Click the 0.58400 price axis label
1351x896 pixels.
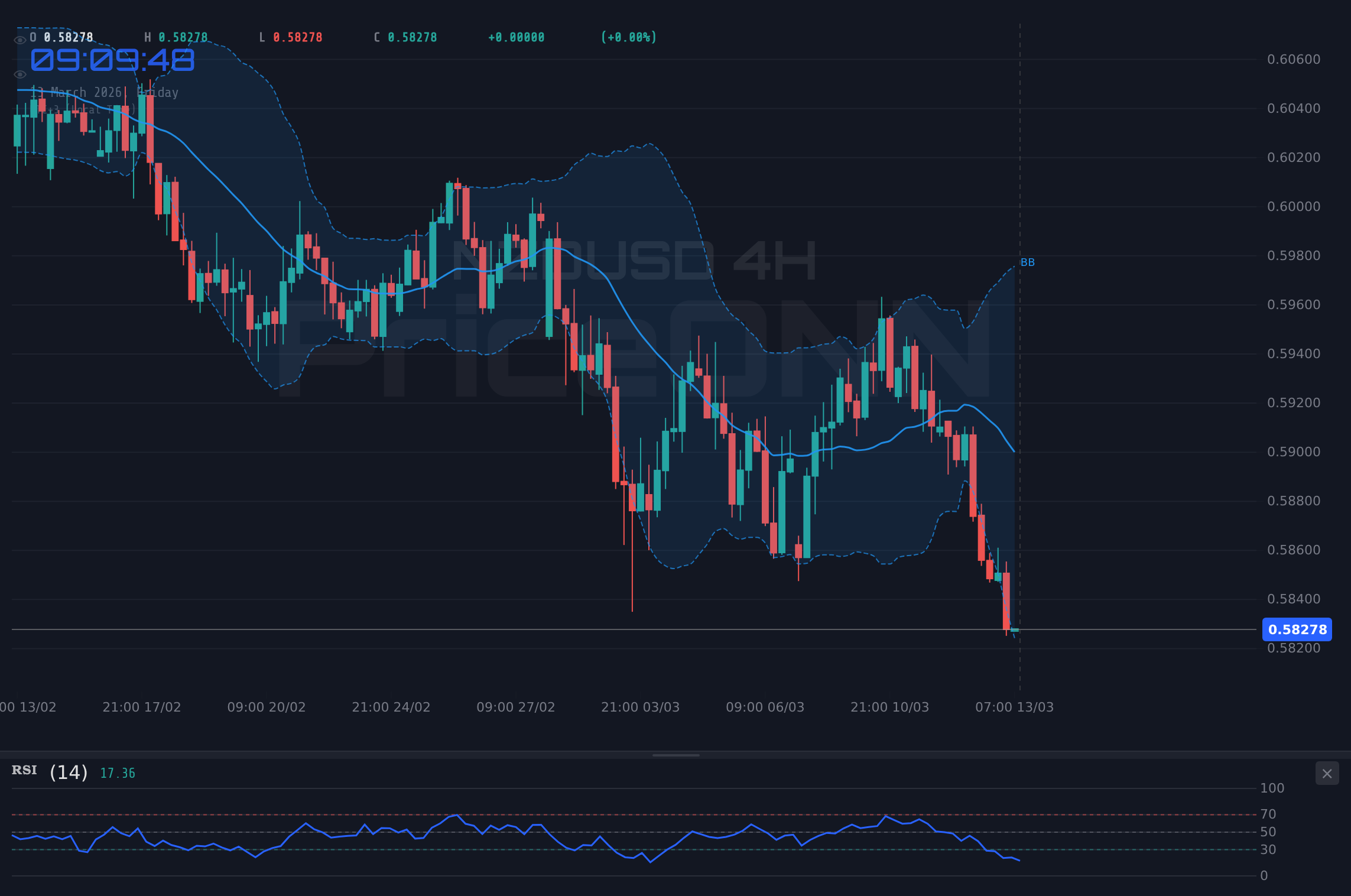point(1294,599)
